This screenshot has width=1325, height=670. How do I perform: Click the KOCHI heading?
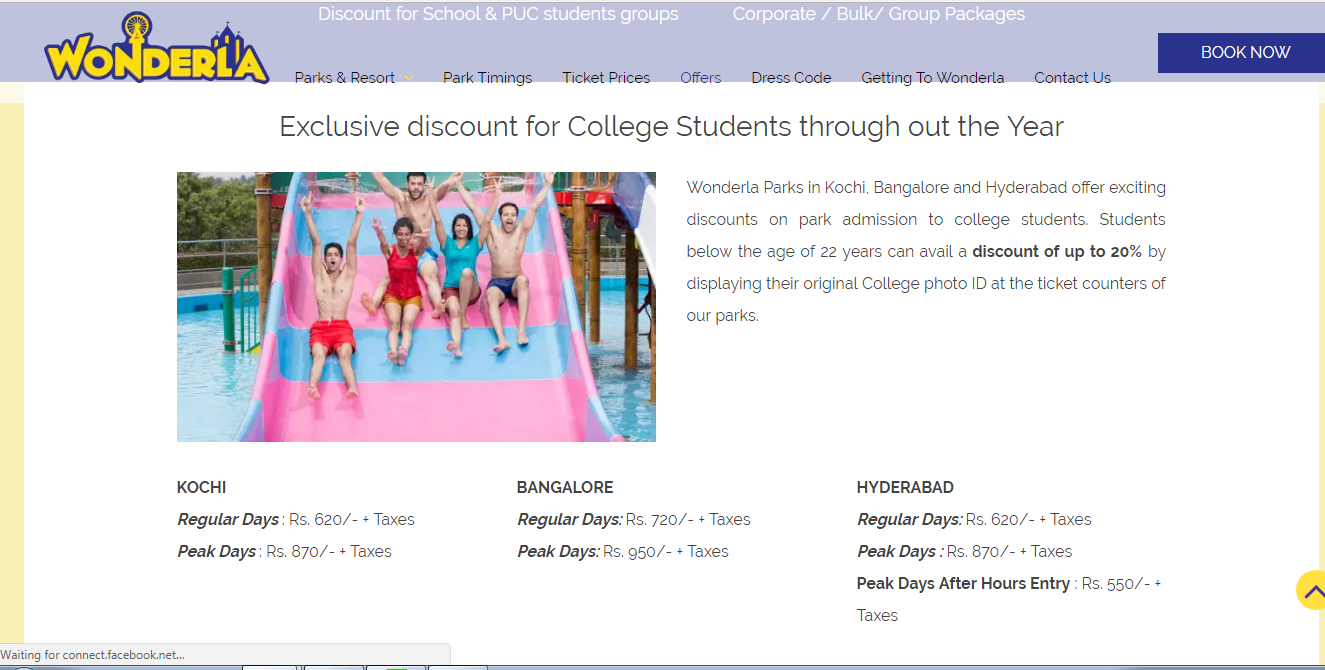tap(202, 488)
